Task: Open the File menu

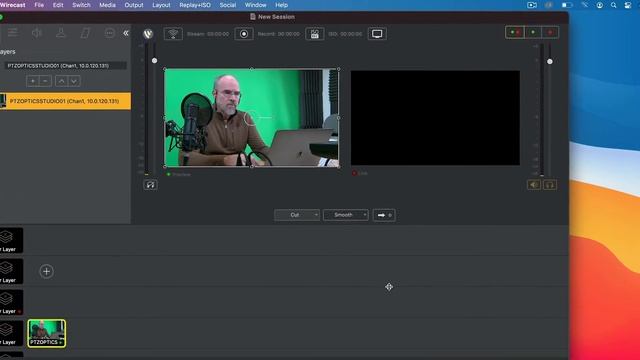Action: [39, 5]
